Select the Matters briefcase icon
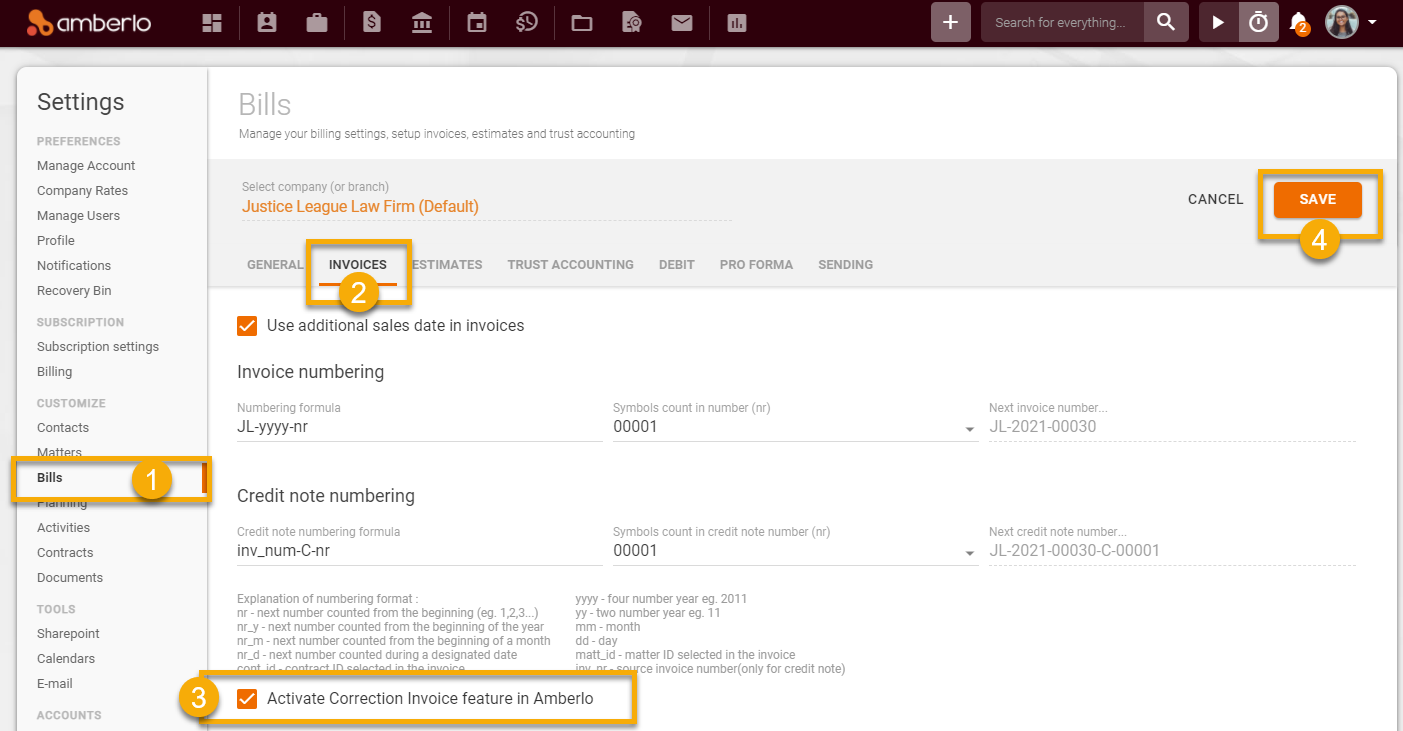Image resolution: width=1403 pixels, height=731 pixels. click(317, 22)
